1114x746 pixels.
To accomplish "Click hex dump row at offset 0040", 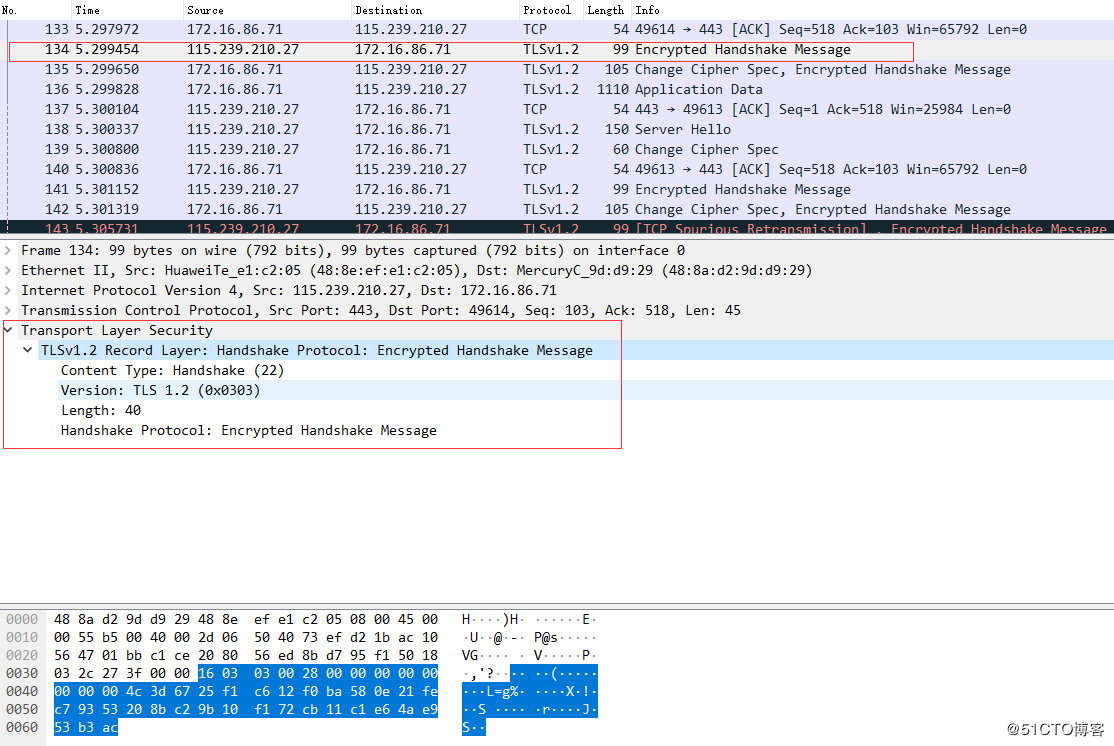I will point(245,690).
